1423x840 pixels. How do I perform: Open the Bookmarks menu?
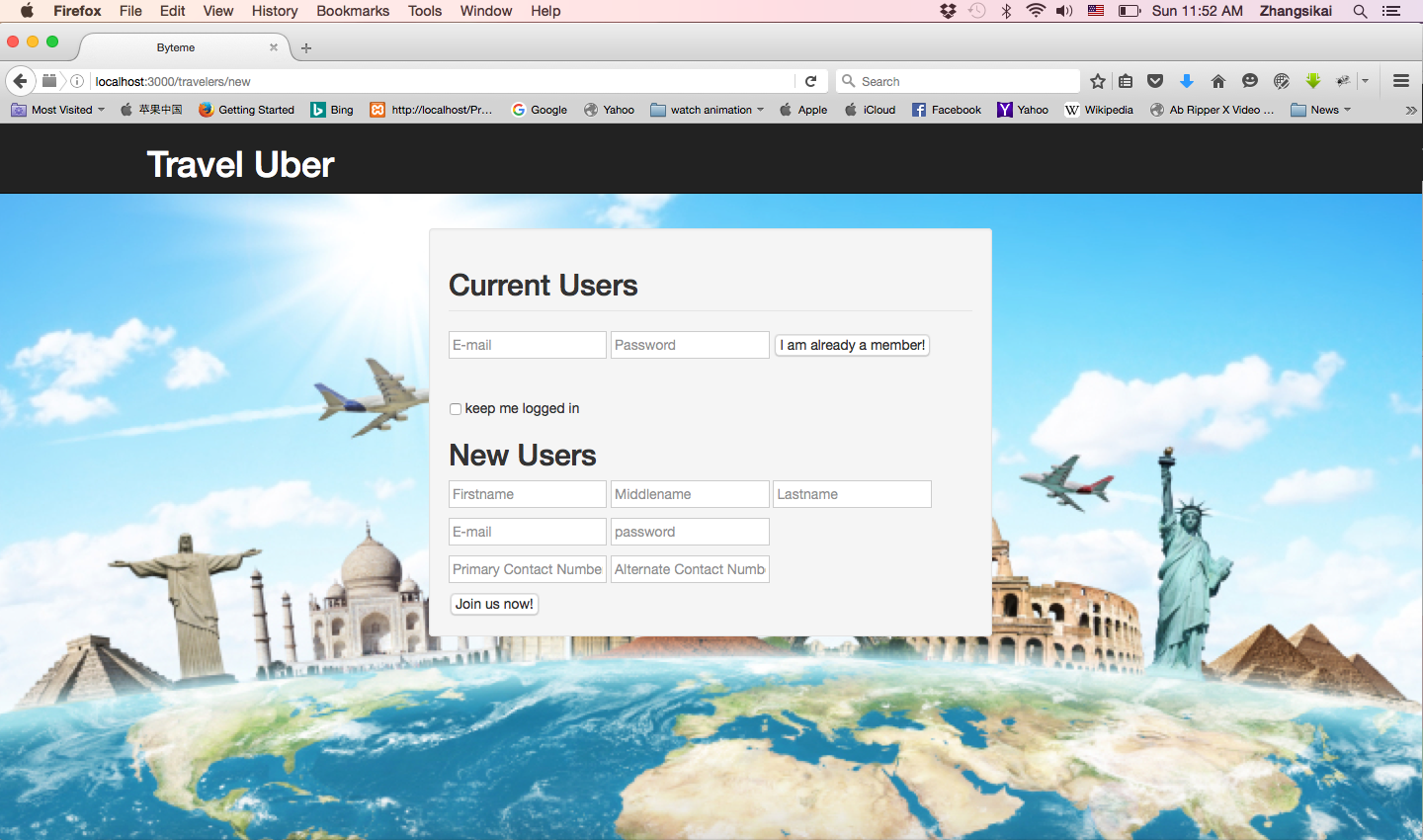coord(353,11)
